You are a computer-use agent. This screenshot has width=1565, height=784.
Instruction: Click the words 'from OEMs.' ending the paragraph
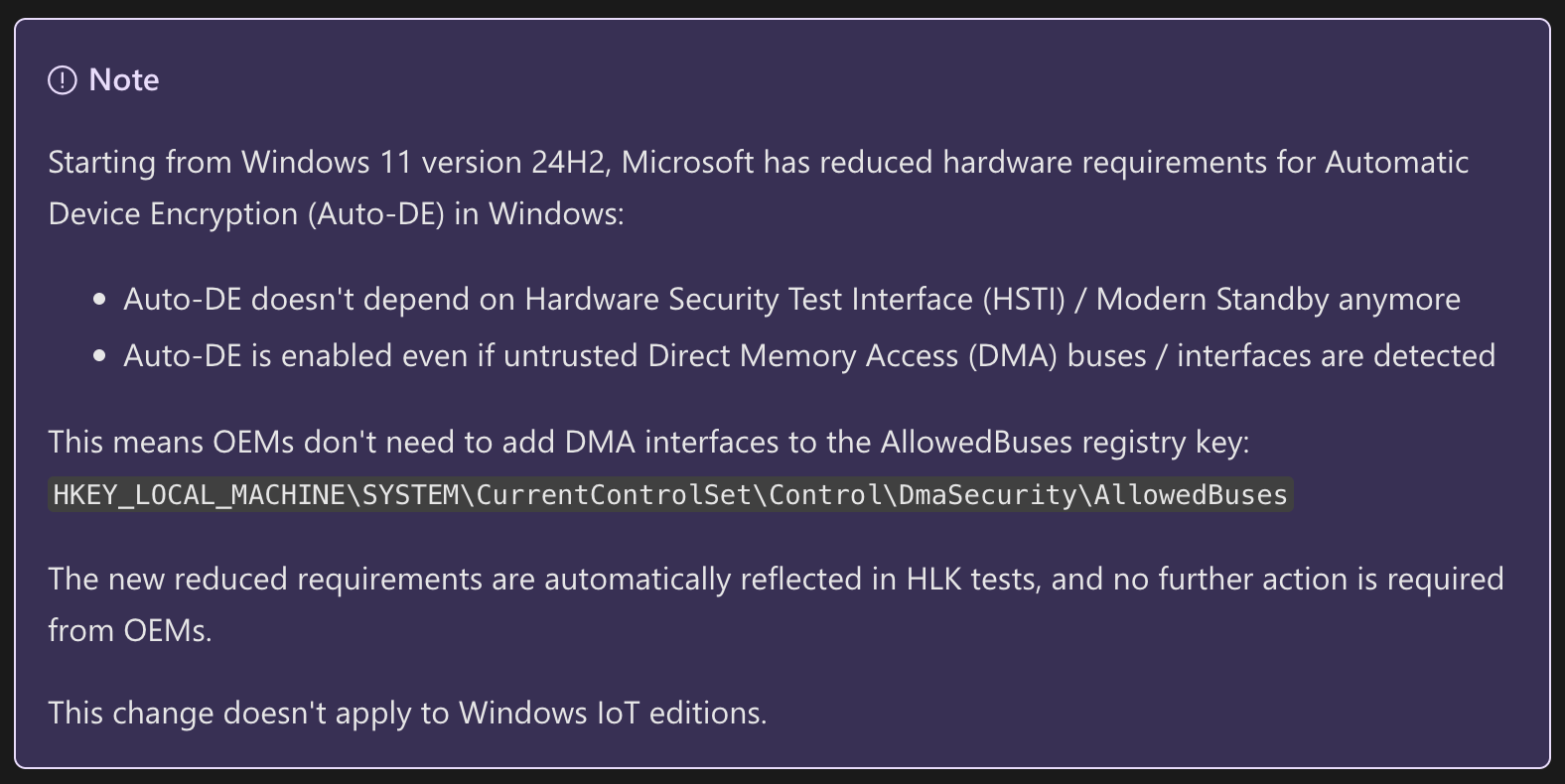[x=130, y=630]
